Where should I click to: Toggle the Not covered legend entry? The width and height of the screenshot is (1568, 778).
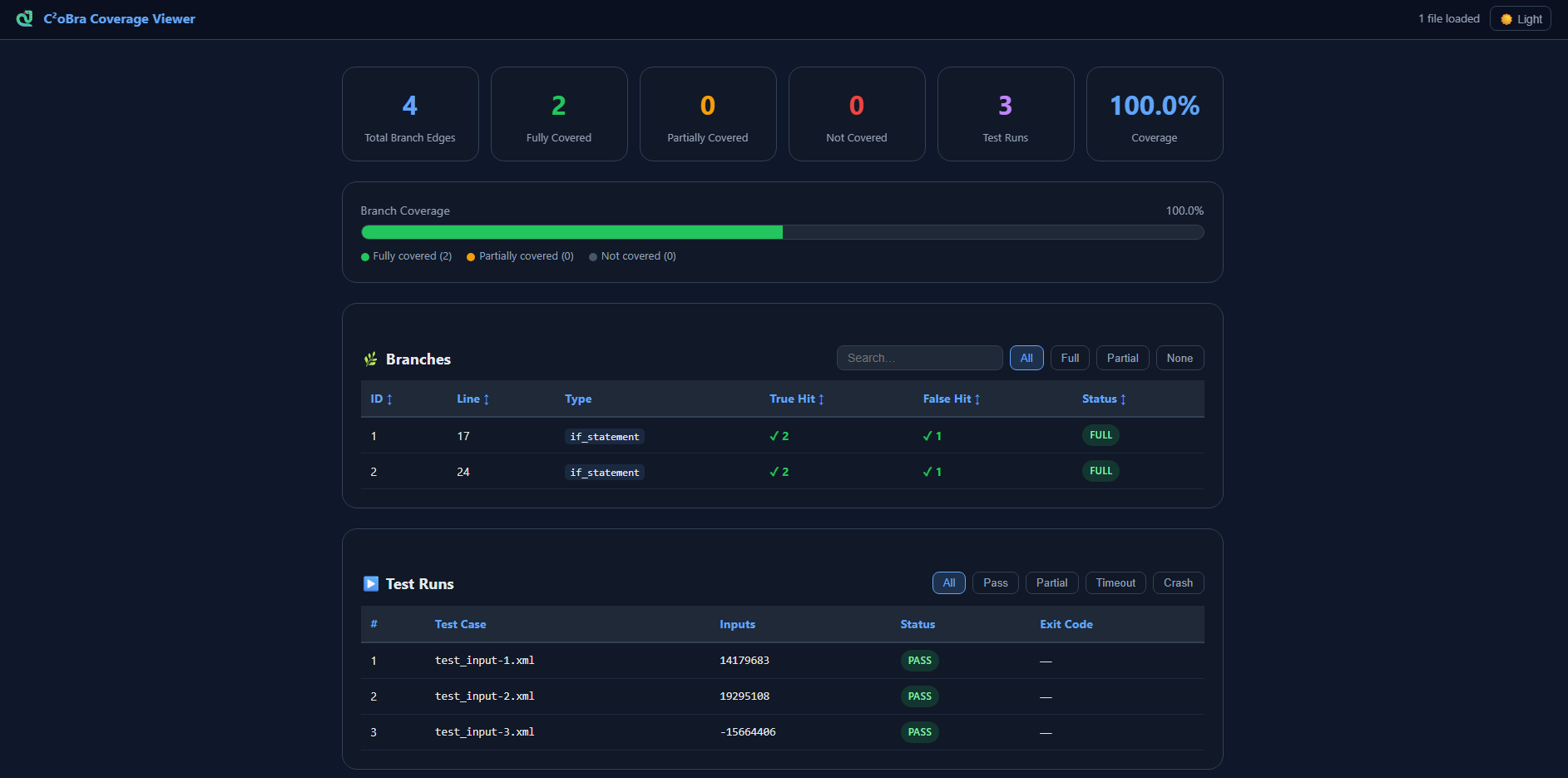tap(632, 255)
